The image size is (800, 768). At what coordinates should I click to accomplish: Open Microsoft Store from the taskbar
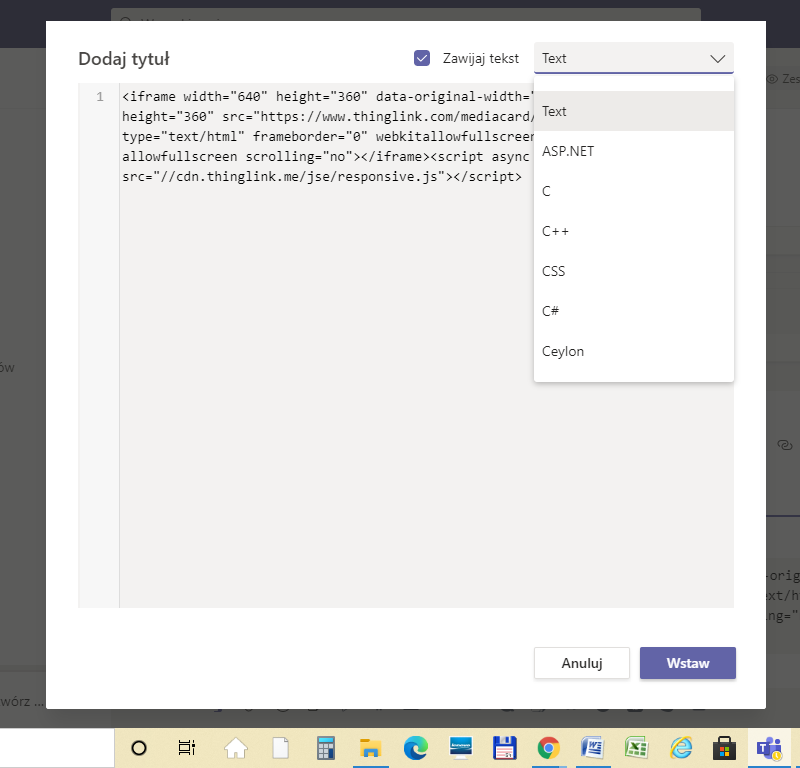724,748
